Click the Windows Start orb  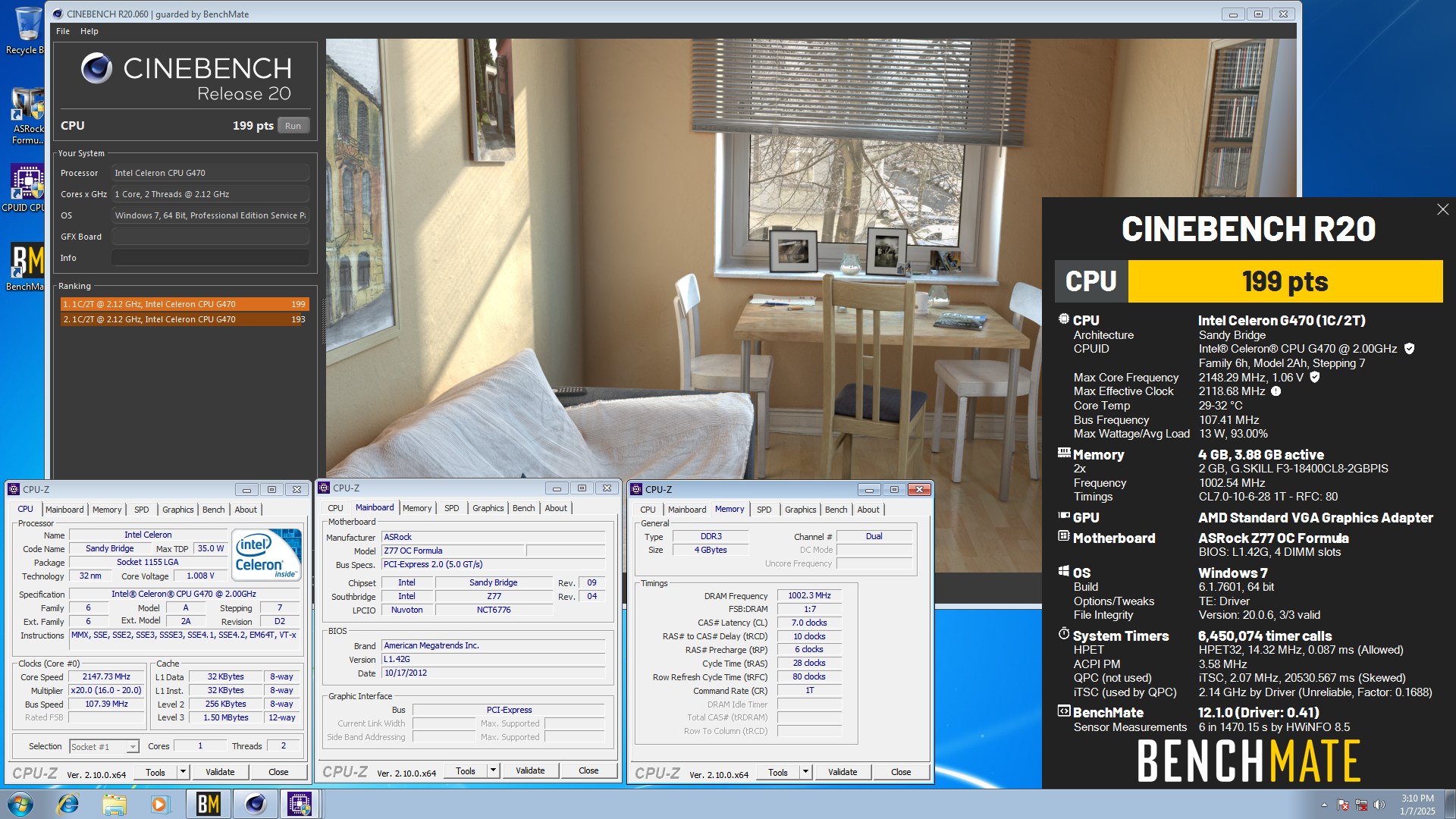tap(20, 804)
